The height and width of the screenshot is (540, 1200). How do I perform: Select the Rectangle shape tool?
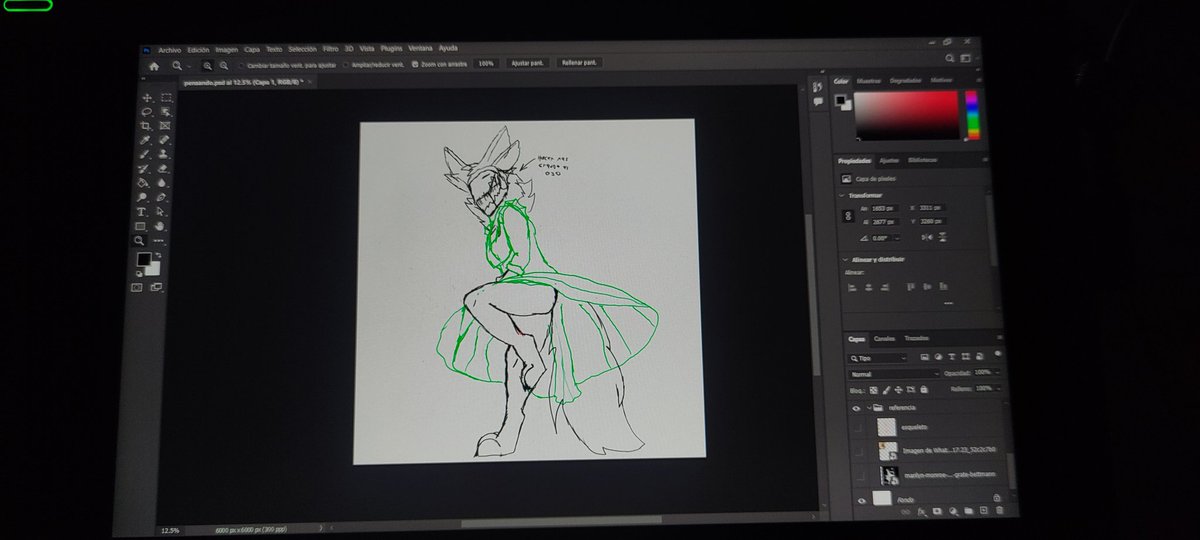tap(140, 225)
